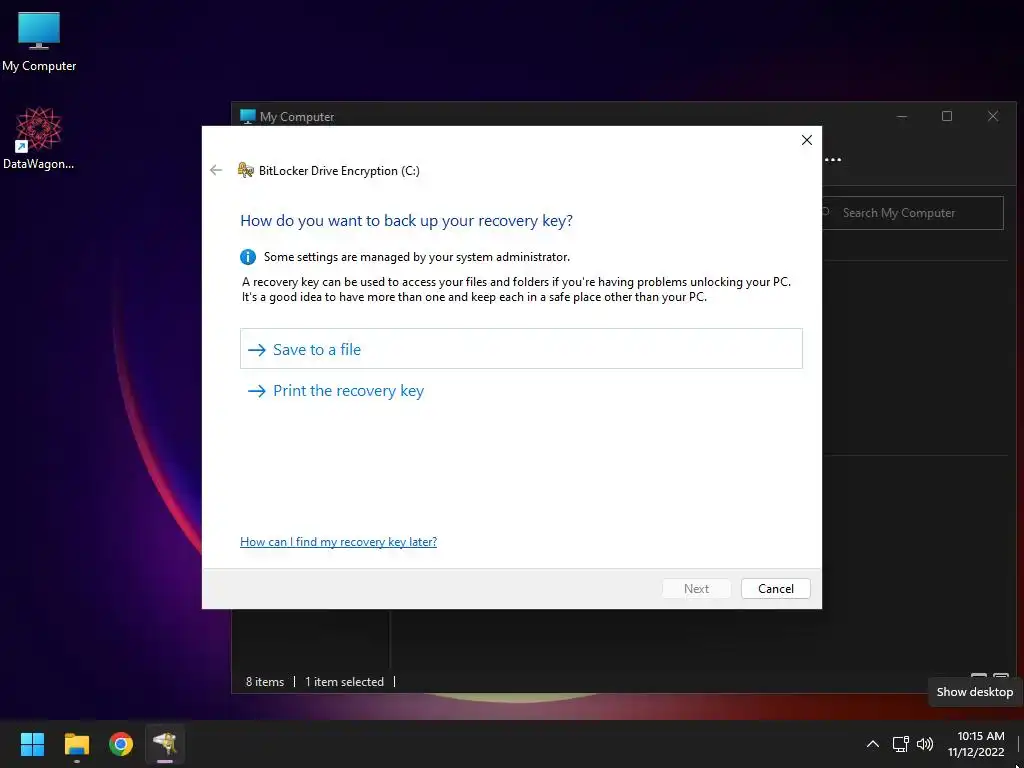Click the blue information icon
Viewport: 1024px width, 768px height.
coord(248,257)
